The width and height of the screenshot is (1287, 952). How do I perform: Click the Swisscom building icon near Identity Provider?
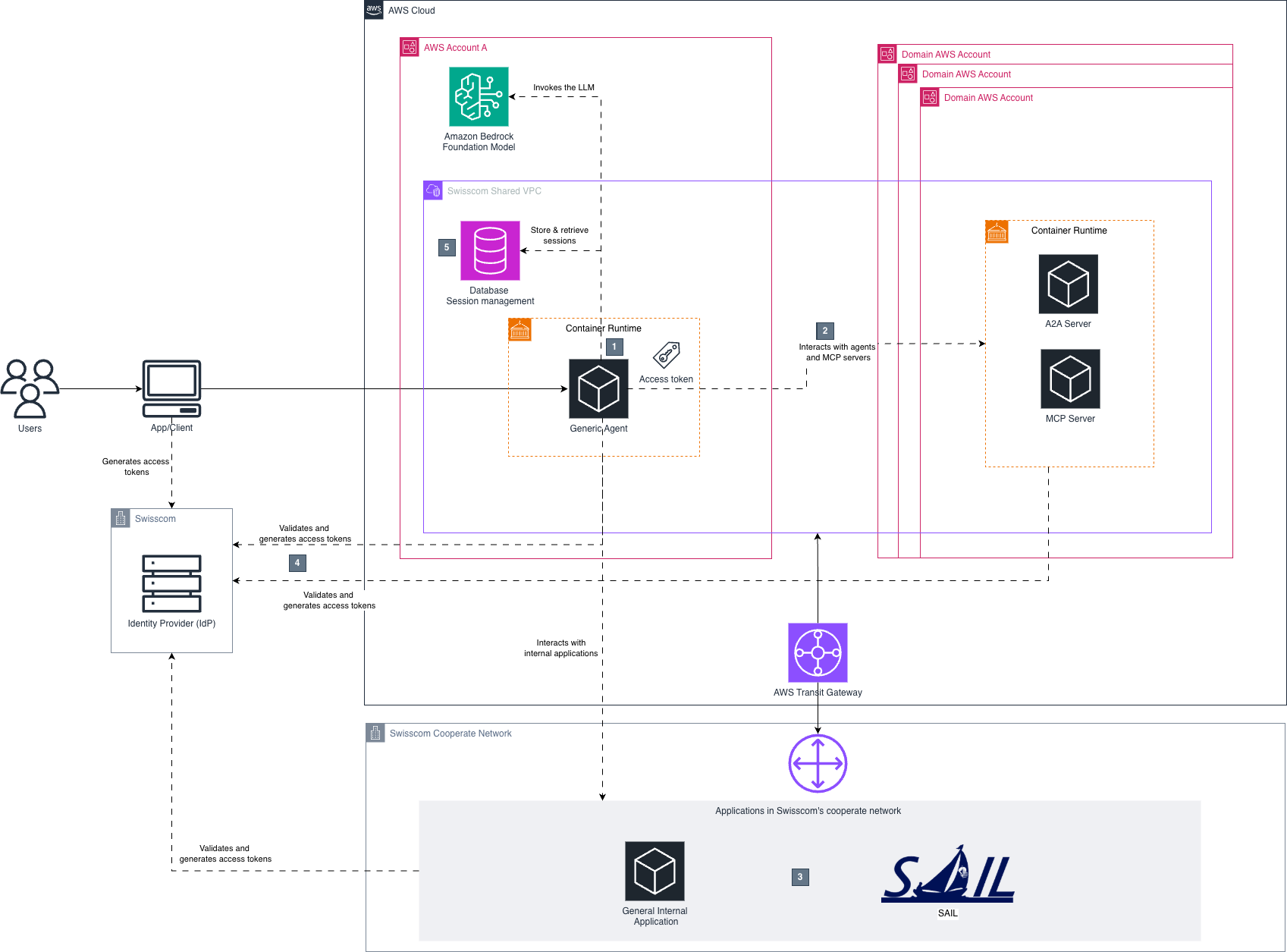(x=121, y=518)
